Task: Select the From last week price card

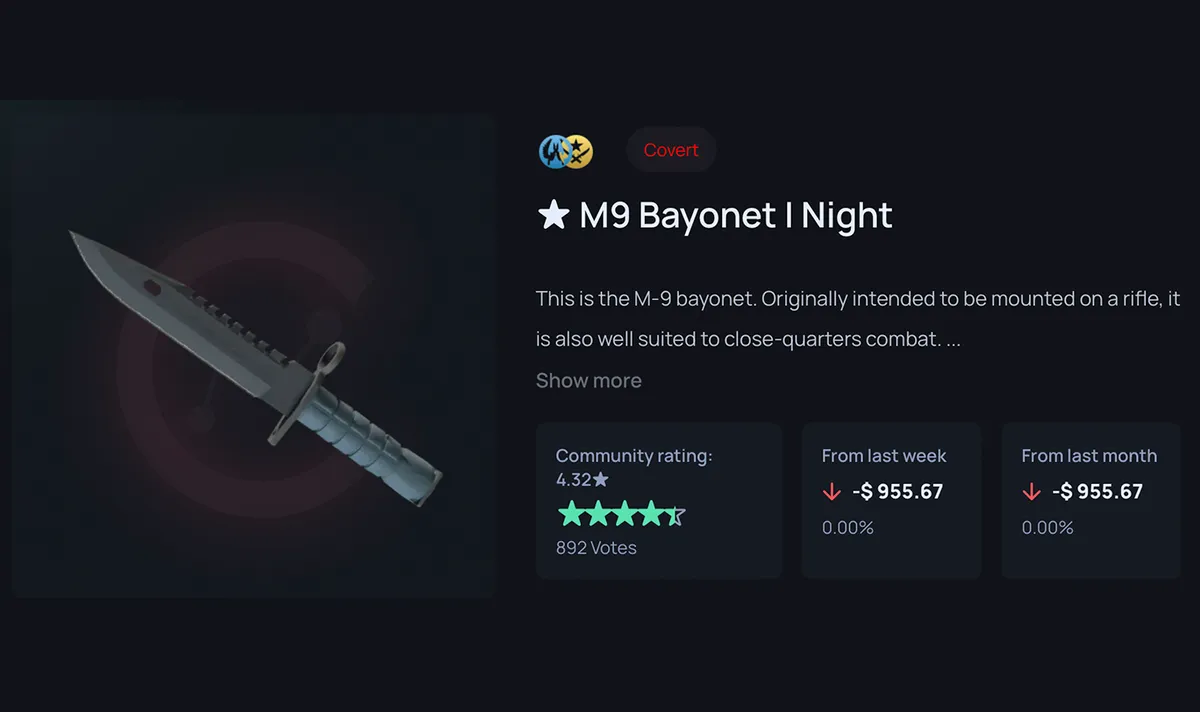Action: point(891,500)
